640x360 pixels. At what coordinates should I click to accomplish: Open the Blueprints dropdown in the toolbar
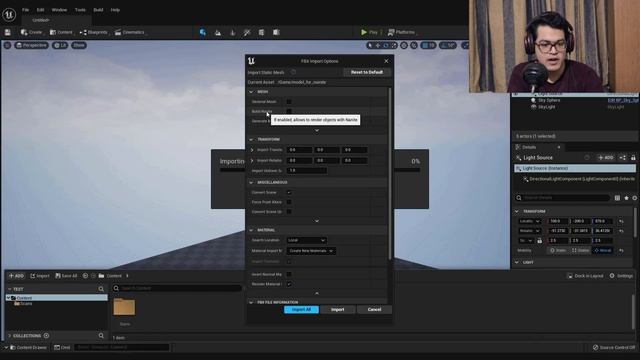click(94, 32)
